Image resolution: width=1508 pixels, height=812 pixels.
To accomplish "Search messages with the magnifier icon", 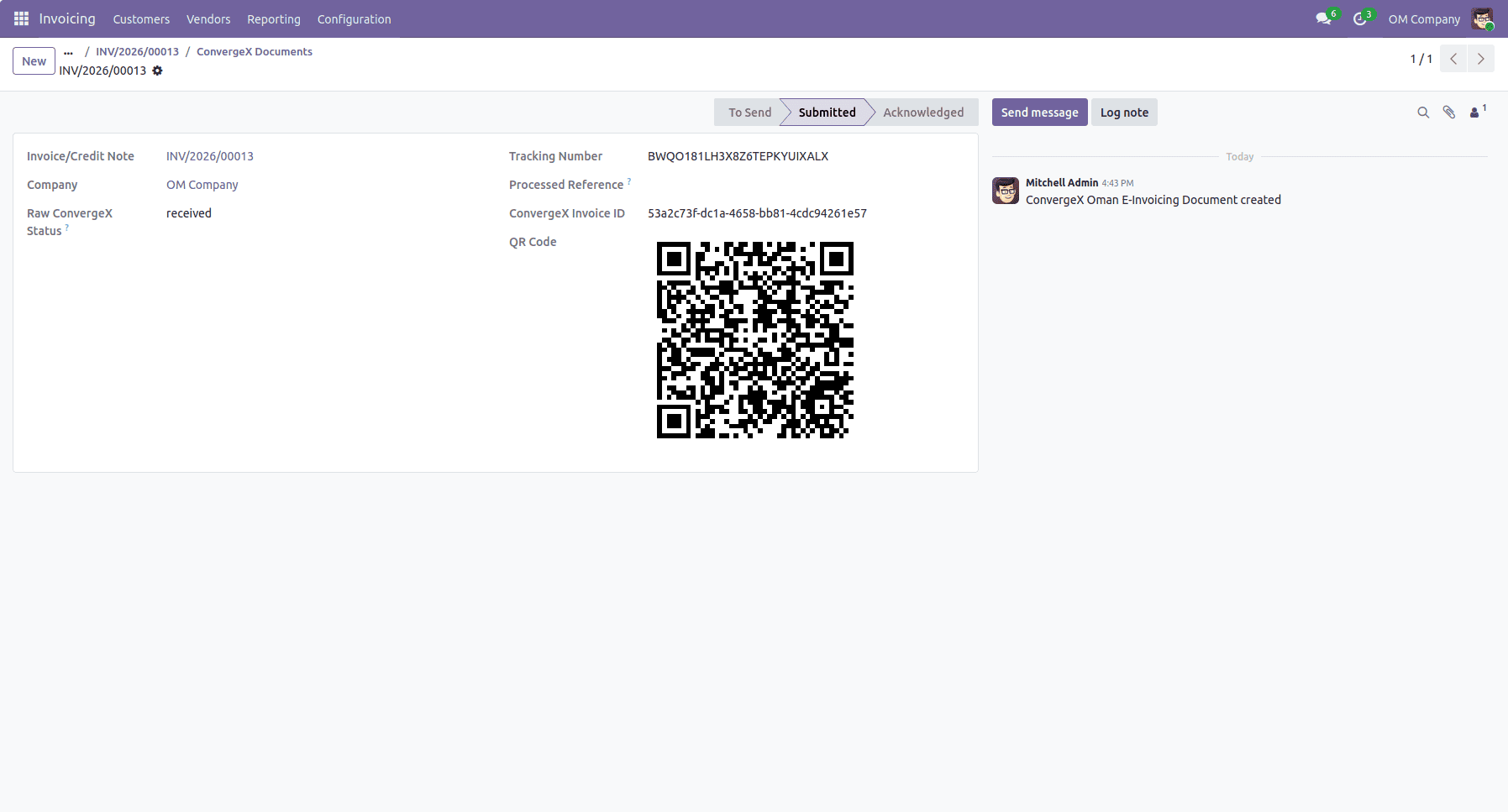I will tap(1423, 113).
